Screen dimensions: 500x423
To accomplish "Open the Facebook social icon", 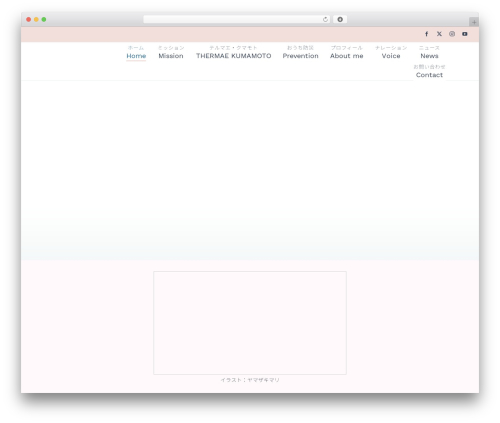I will (426, 34).
